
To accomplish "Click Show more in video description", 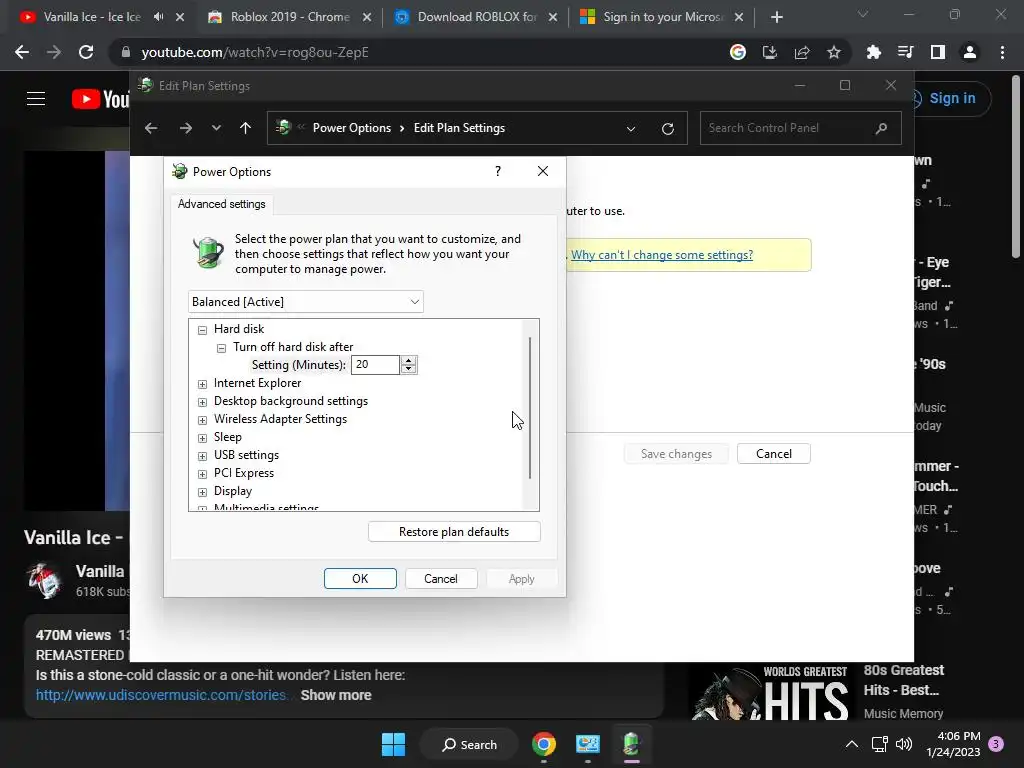I will click(336, 695).
